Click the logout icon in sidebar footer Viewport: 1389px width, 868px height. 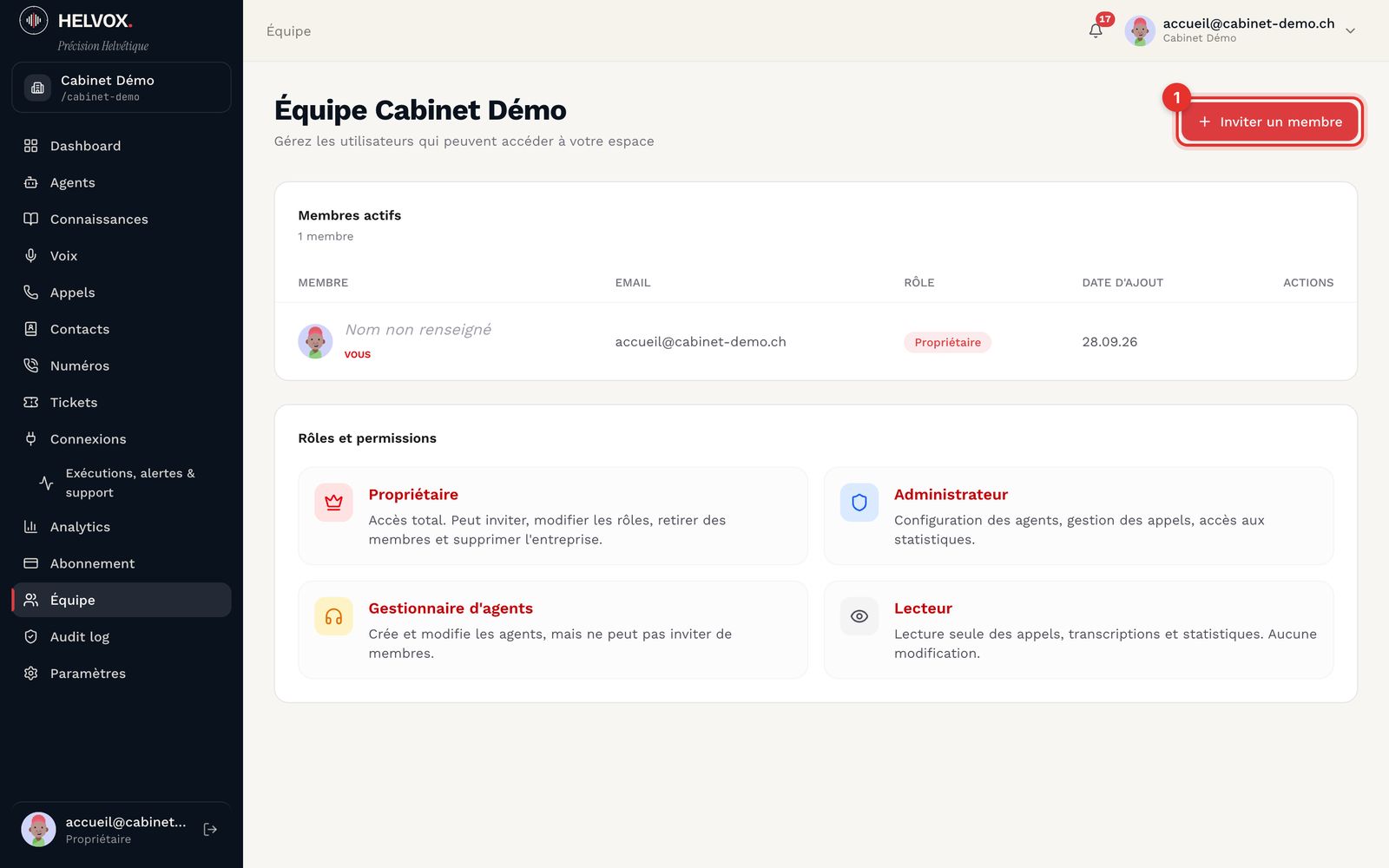coord(210,830)
